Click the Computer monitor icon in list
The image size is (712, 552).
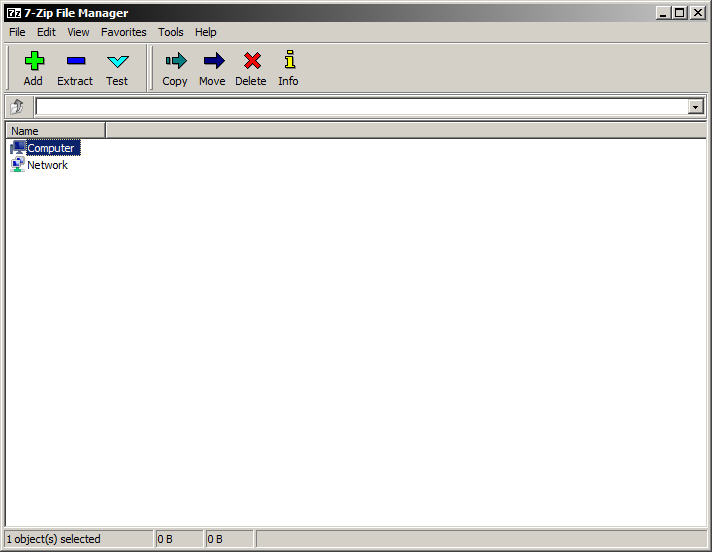[x=18, y=148]
